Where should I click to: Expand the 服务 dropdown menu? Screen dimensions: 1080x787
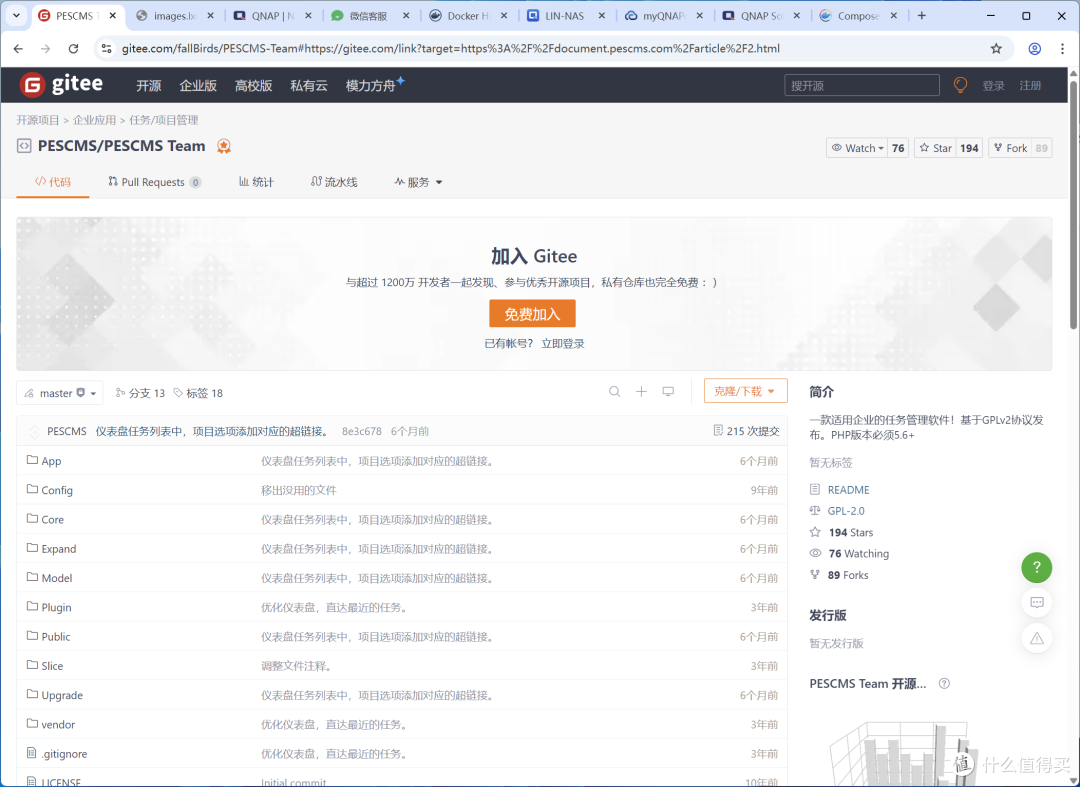418,182
